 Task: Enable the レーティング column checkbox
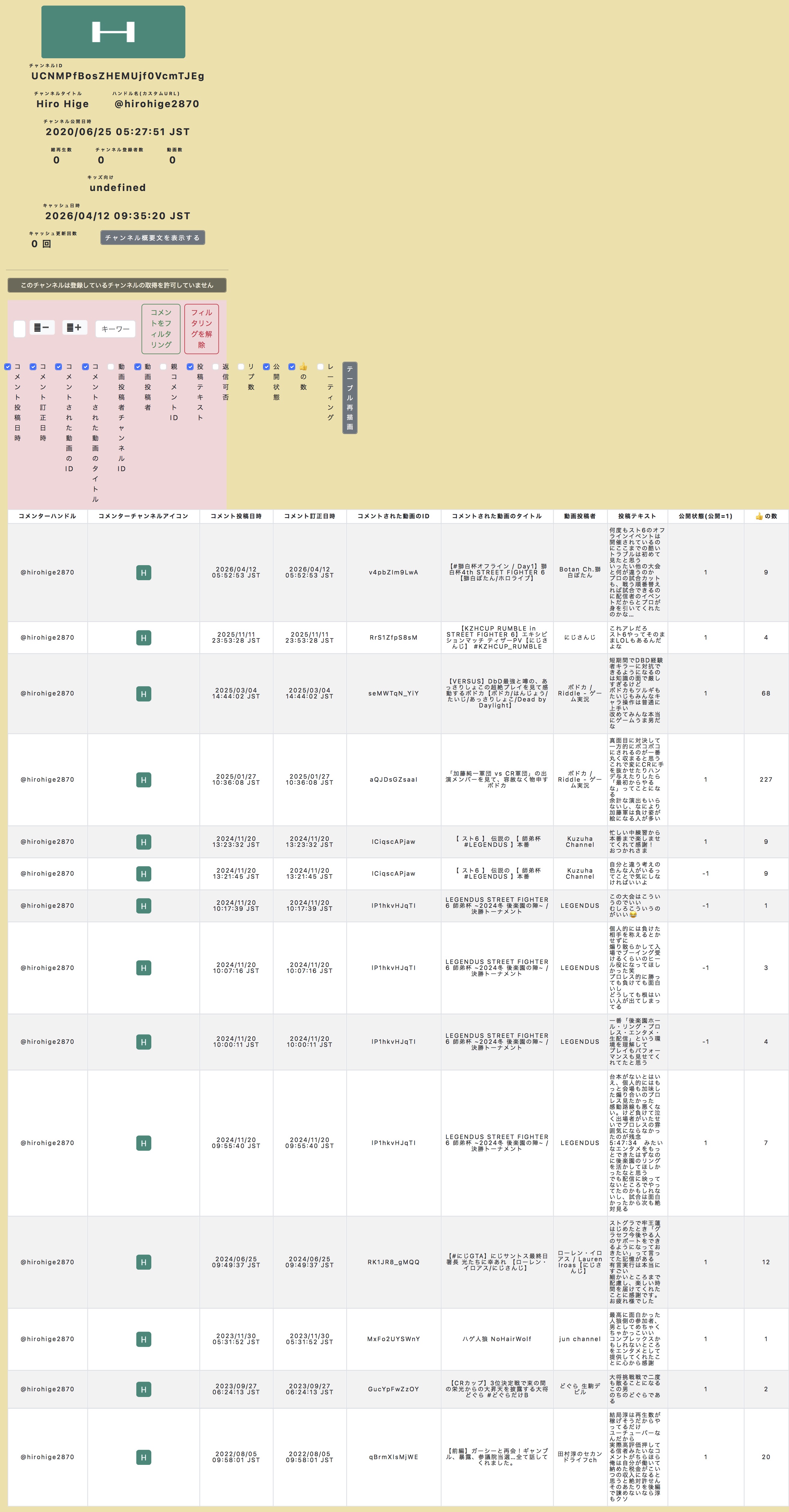point(320,367)
